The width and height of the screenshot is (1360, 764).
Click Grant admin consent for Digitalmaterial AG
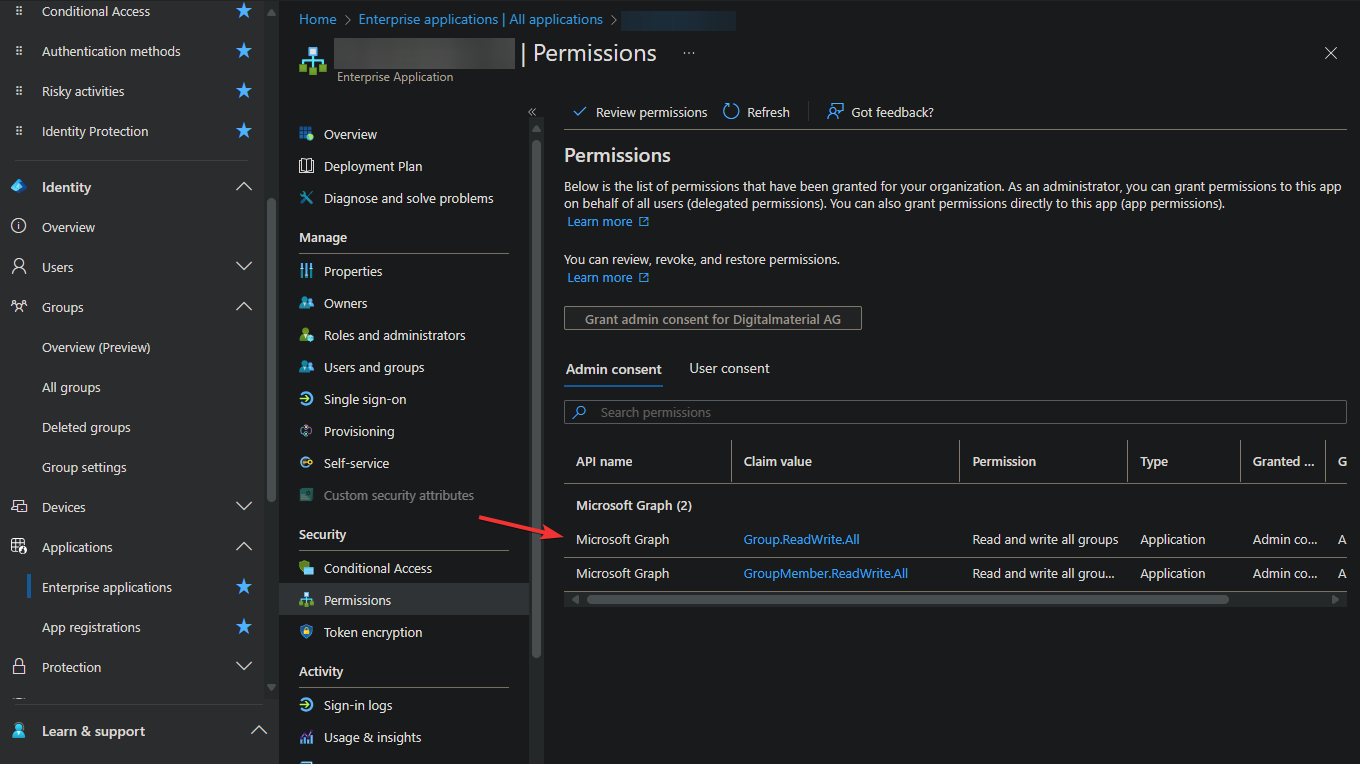[x=712, y=318]
